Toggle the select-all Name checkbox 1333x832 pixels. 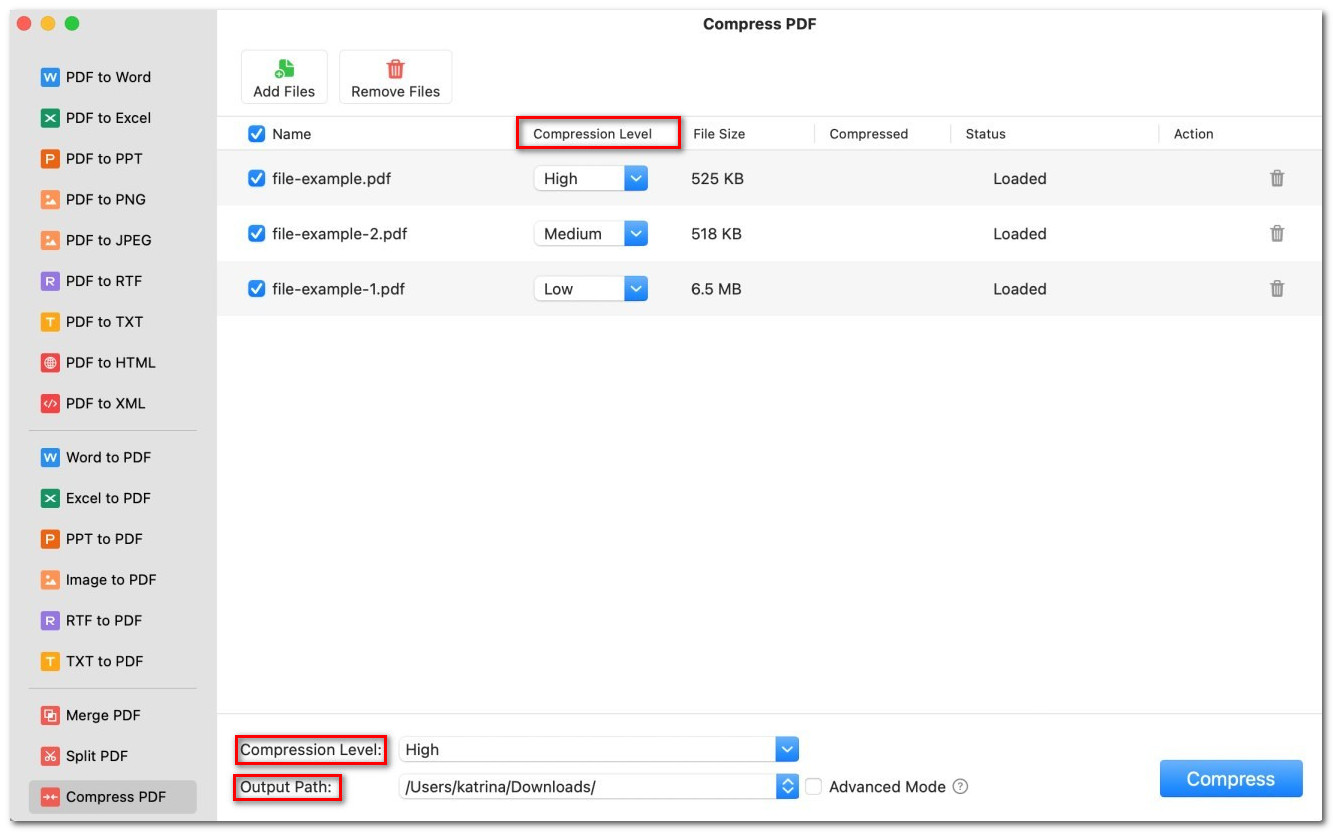pos(256,134)
